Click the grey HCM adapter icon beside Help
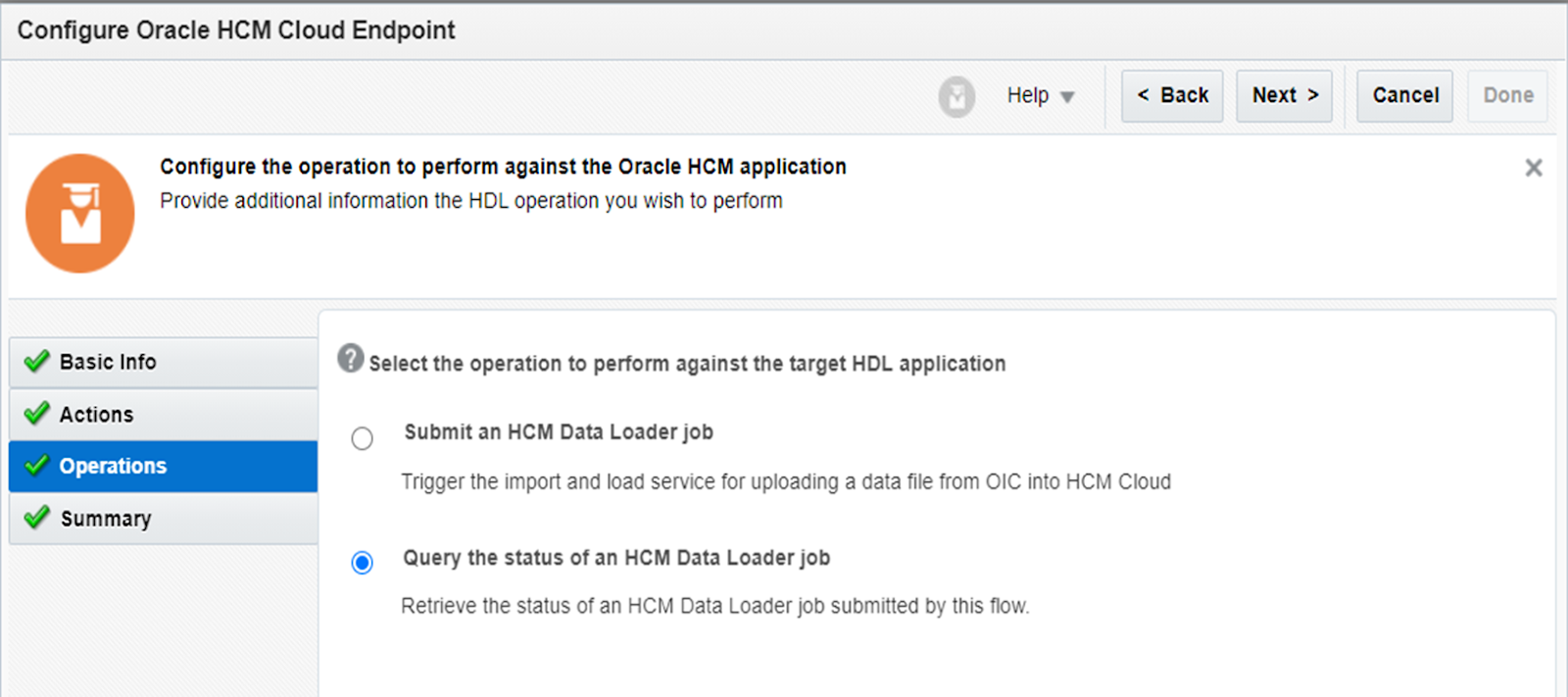Image resolution: width=1568 pixels, height=697 pixels. 956,97
